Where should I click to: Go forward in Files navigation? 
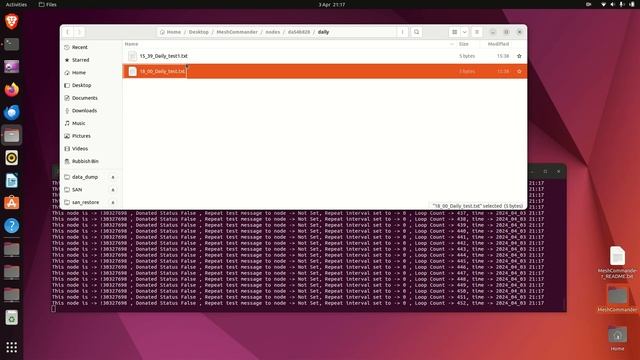(80, 32)
